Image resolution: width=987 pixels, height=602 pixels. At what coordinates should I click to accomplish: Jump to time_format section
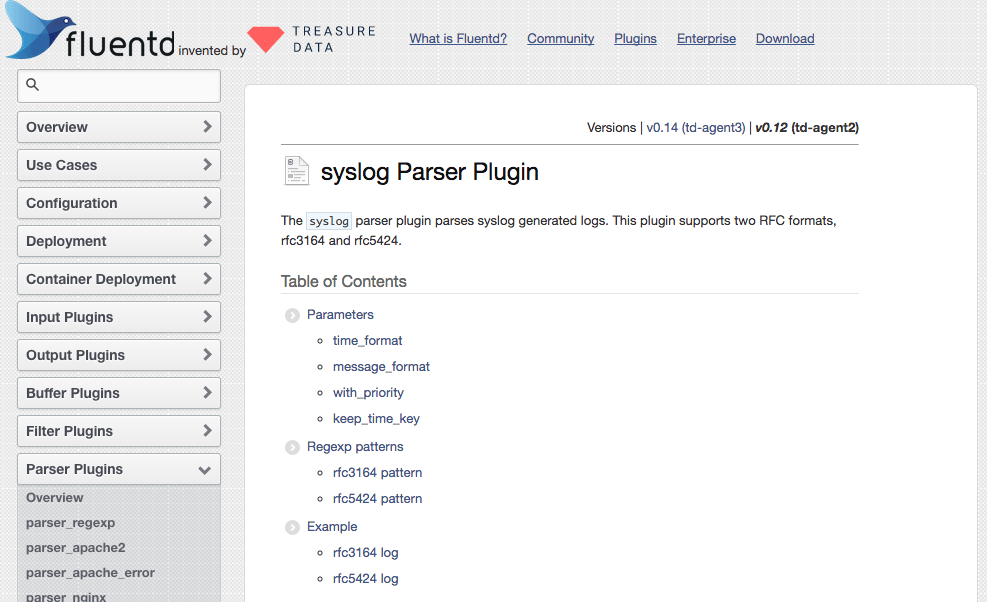point(367,341)
